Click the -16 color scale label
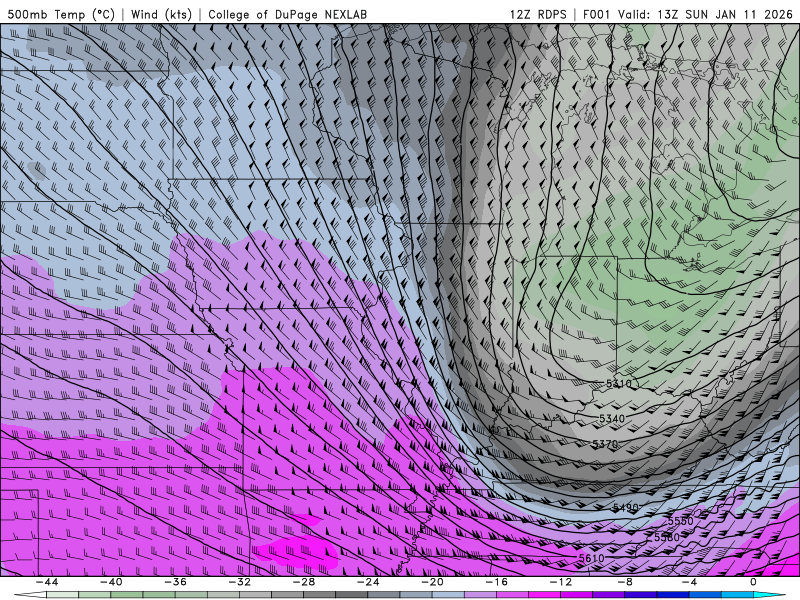 point(497,582)
